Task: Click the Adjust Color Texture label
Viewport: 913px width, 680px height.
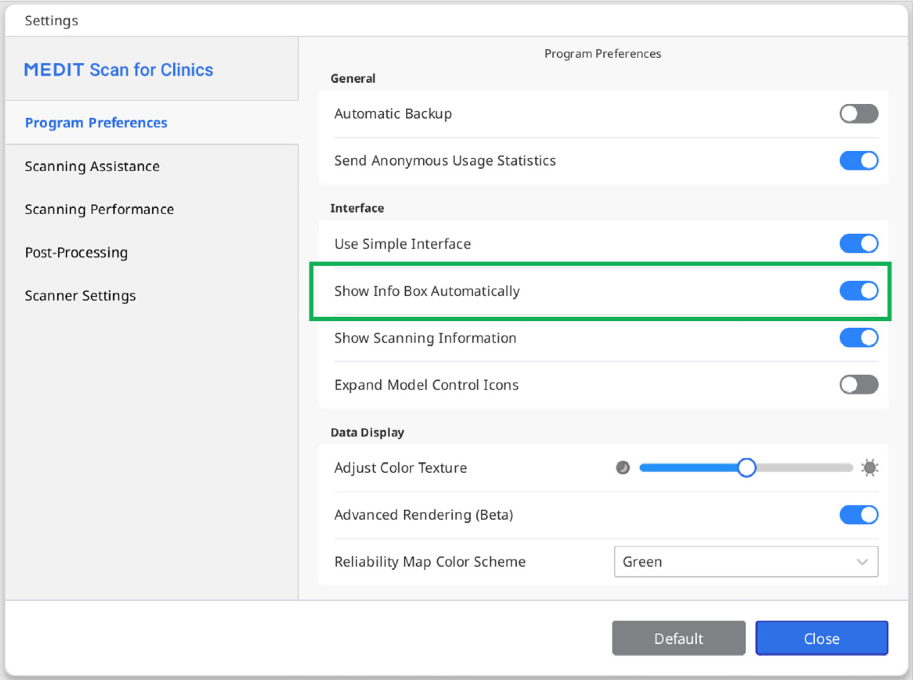Action: [401, 468]
